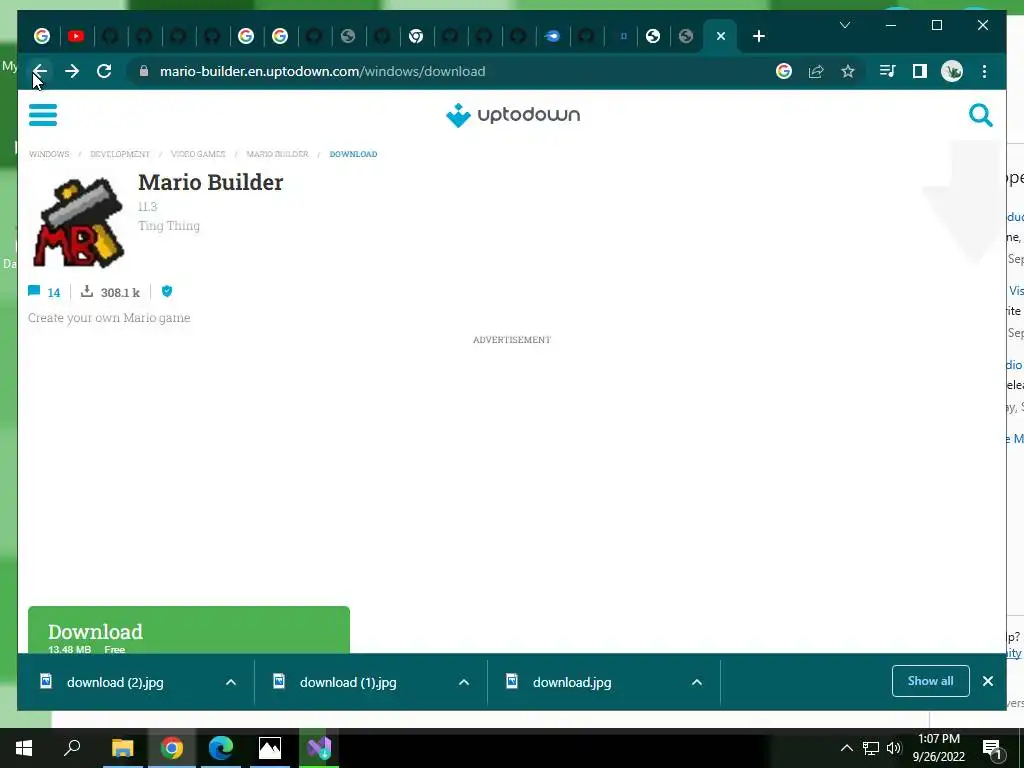Viewport: 1024px width, 768px height.
Task: Open Microsoft Edge from taskbar
Action: tap(221, 748)
